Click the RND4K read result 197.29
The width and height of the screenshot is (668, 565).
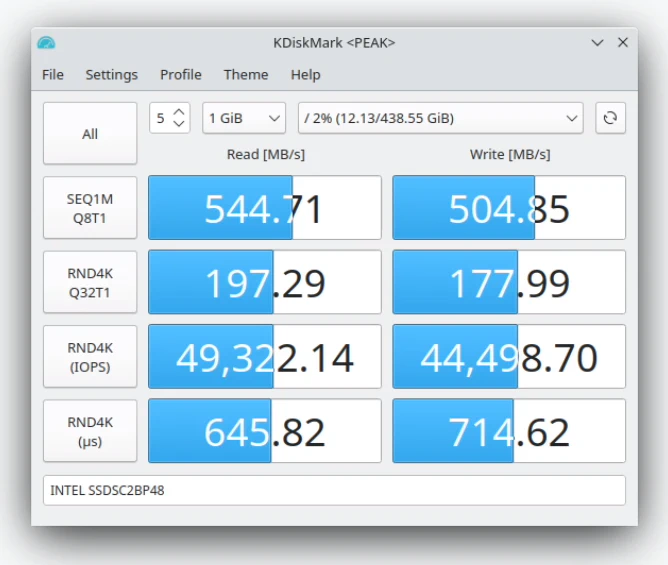pyautogui.click(x=265, y=282)
